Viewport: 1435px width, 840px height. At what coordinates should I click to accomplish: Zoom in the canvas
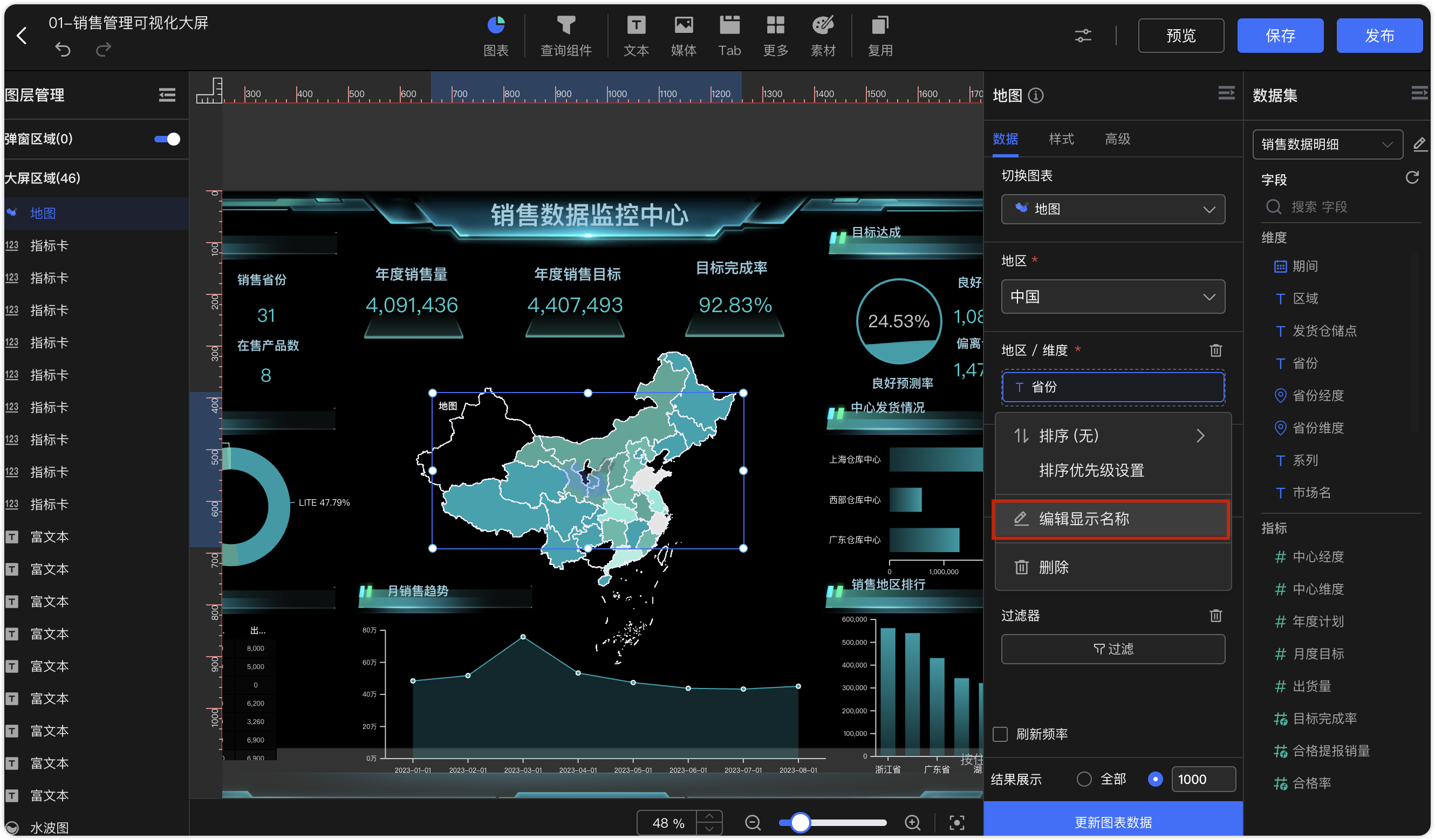click(912, 822)
